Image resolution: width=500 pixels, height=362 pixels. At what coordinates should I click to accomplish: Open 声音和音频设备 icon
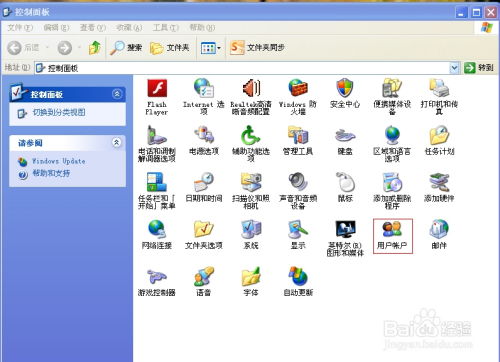click(x=298, y=191)
